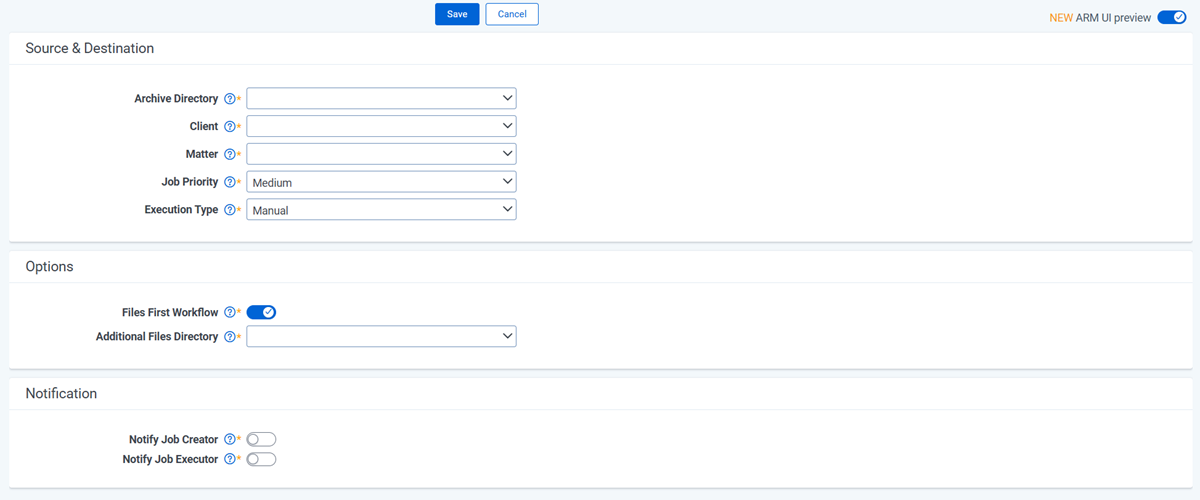Expand the Client dropdown list
Screen dimensions: 1200x500
click(381, 127)
